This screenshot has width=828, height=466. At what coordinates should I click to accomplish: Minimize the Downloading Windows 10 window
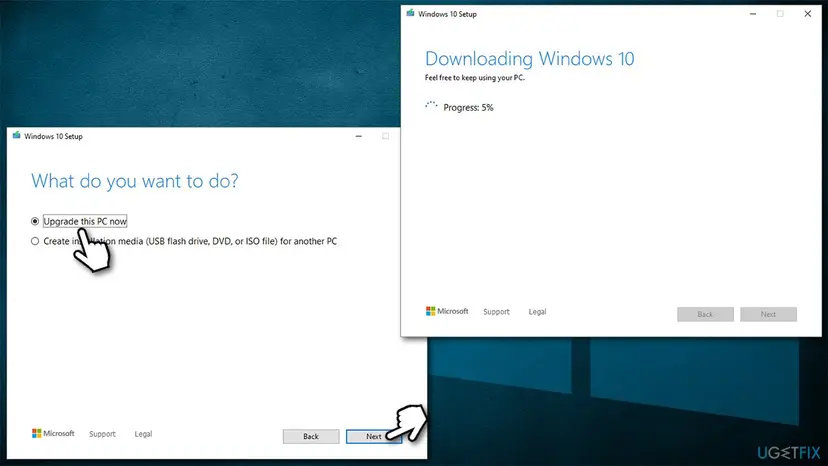pyautogui.click(x=753, y=14)
